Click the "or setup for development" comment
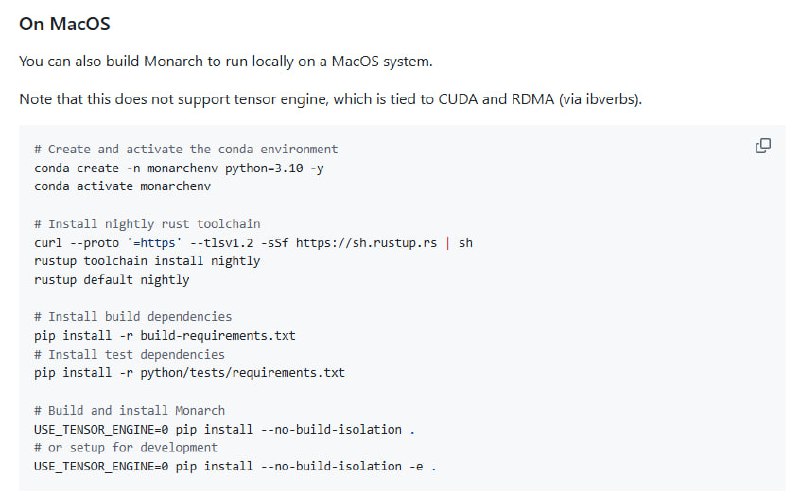 point(125,447)
